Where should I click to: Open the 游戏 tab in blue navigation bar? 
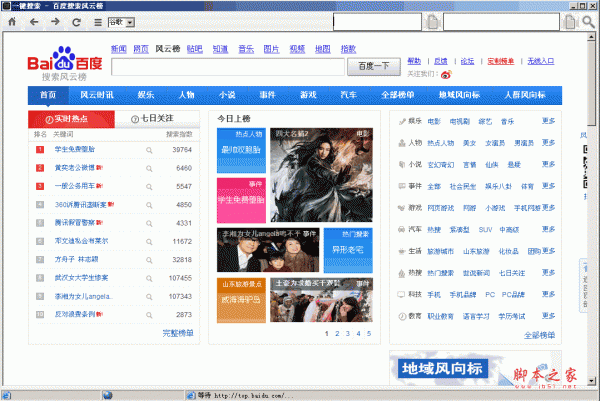[308, 95]
